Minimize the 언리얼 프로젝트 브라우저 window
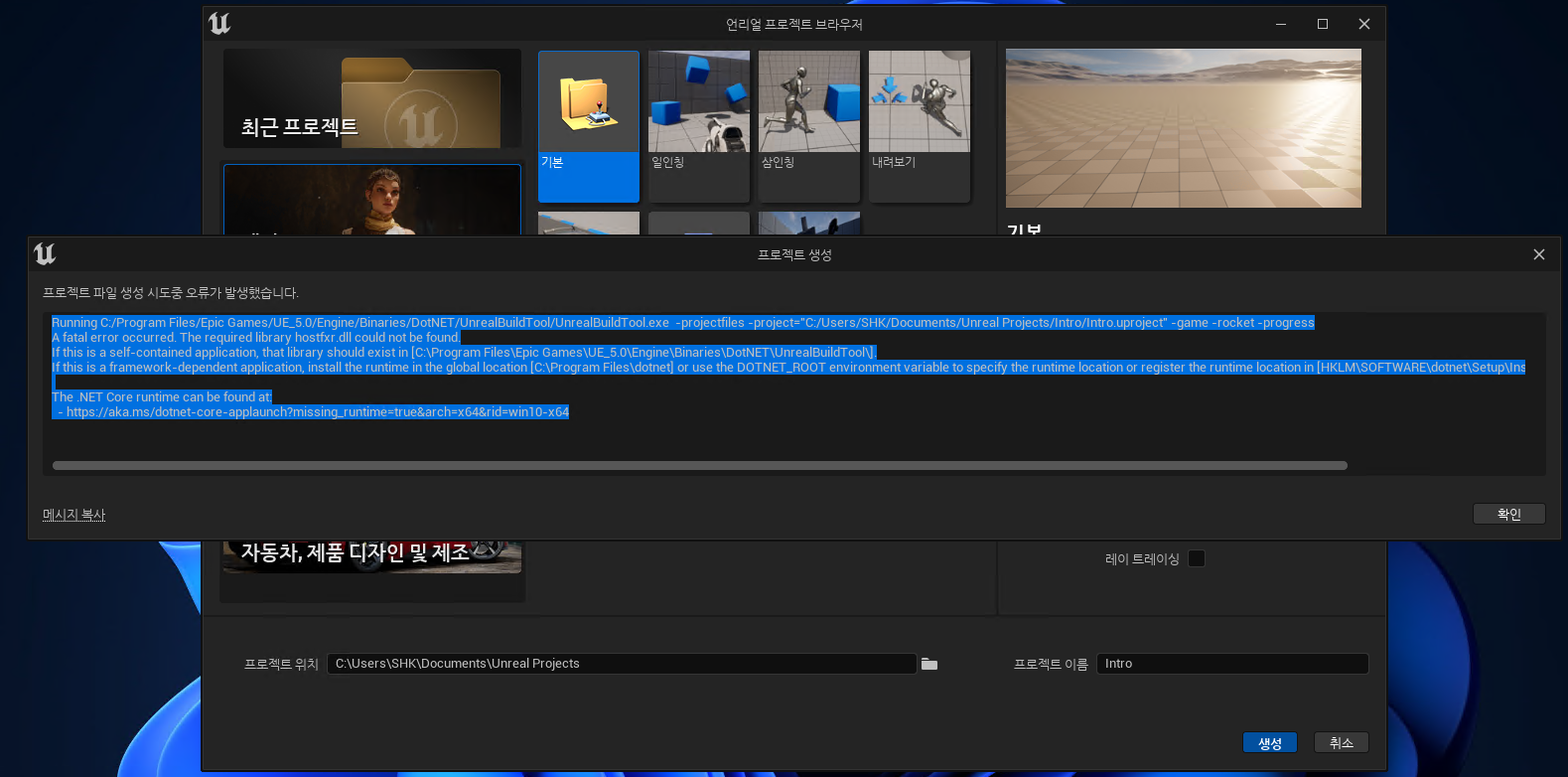Image resolution: width=1568 pixels, height=777 pixels. [1281, 24]
